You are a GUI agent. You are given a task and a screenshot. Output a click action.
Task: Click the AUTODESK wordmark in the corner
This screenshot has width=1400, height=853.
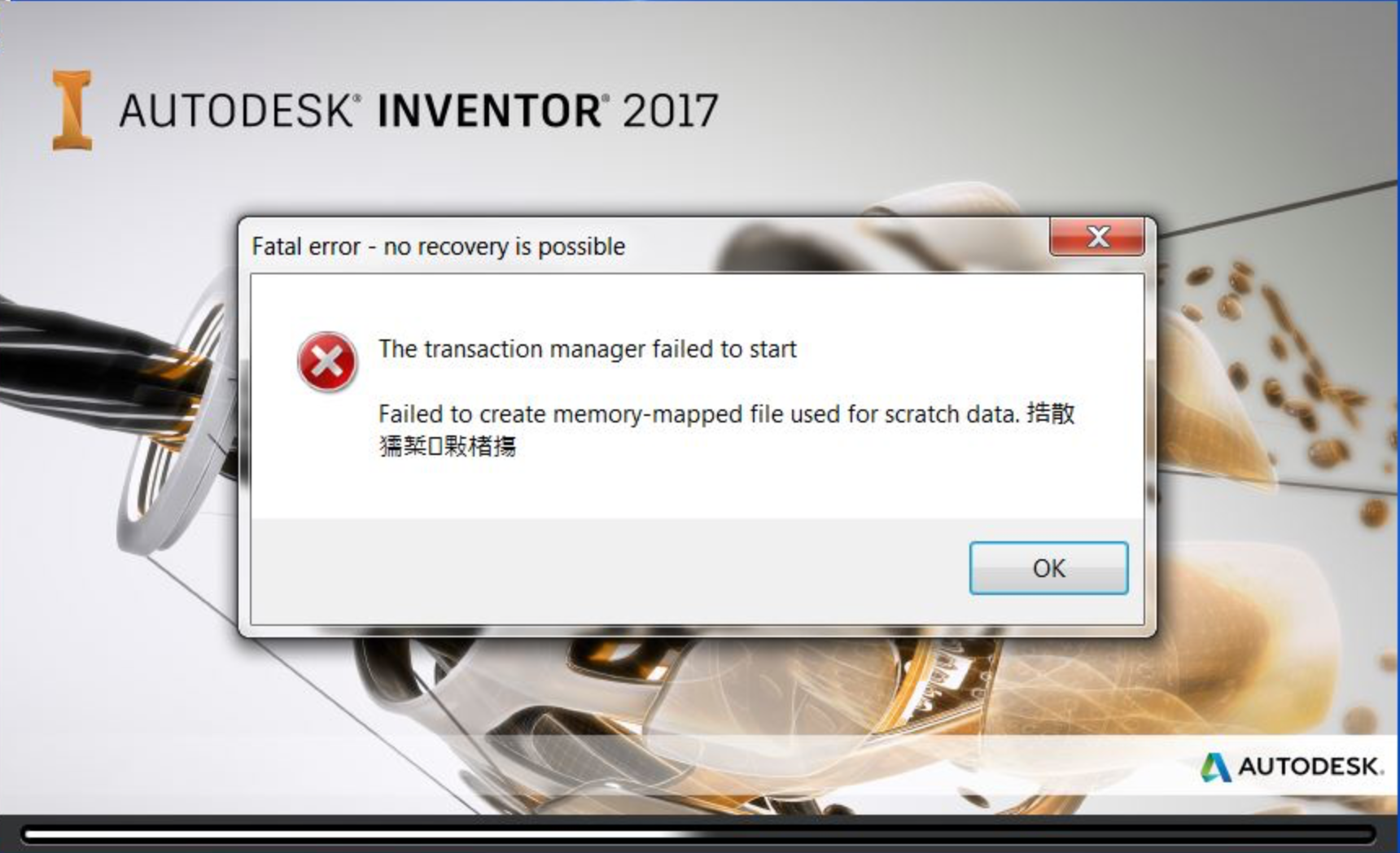pyautogui.click(x=1310, y=767)
